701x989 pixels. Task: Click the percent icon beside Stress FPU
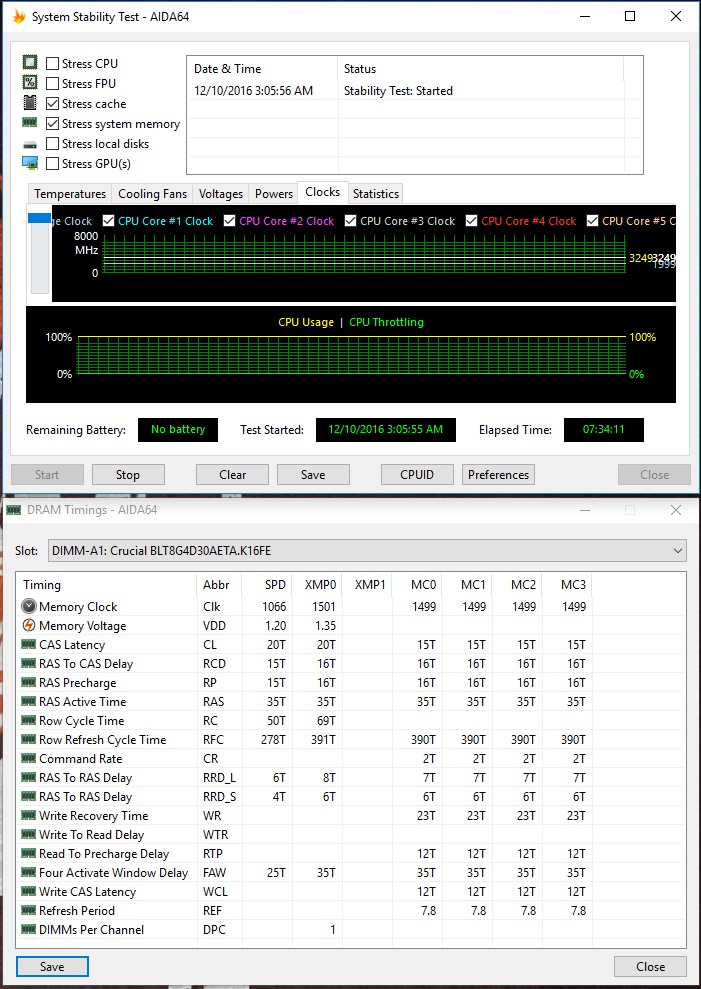(x=30, y=83)
